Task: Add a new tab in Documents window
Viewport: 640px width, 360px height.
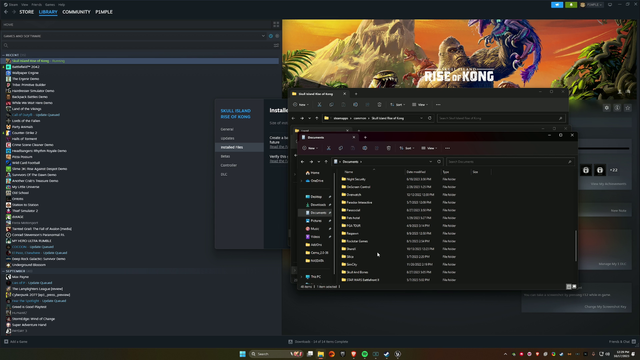Action: tap(365, 137)
